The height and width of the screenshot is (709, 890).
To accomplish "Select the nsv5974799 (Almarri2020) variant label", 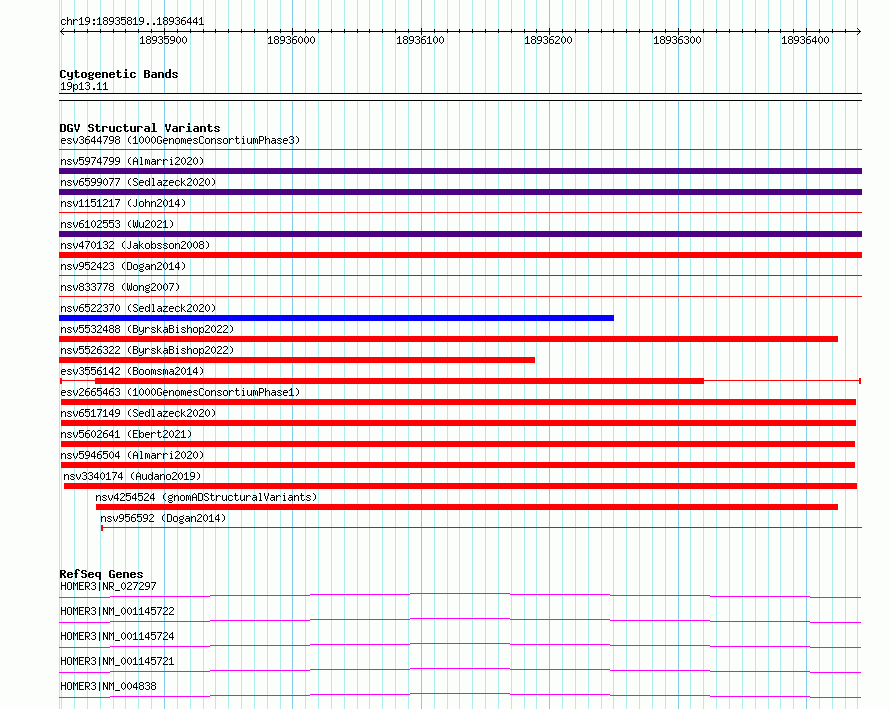I will click(132, 161).
